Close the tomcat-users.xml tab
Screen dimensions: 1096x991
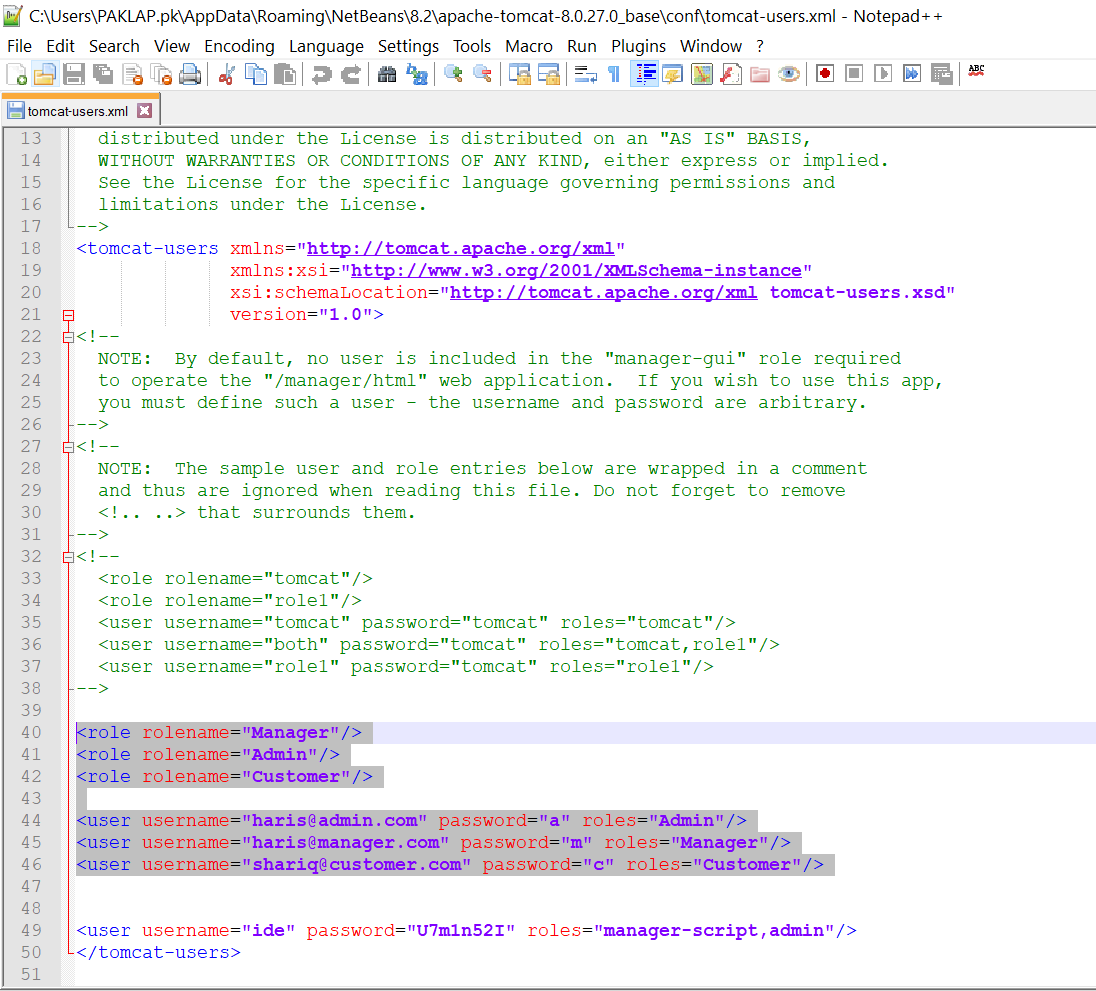(144, 111)
